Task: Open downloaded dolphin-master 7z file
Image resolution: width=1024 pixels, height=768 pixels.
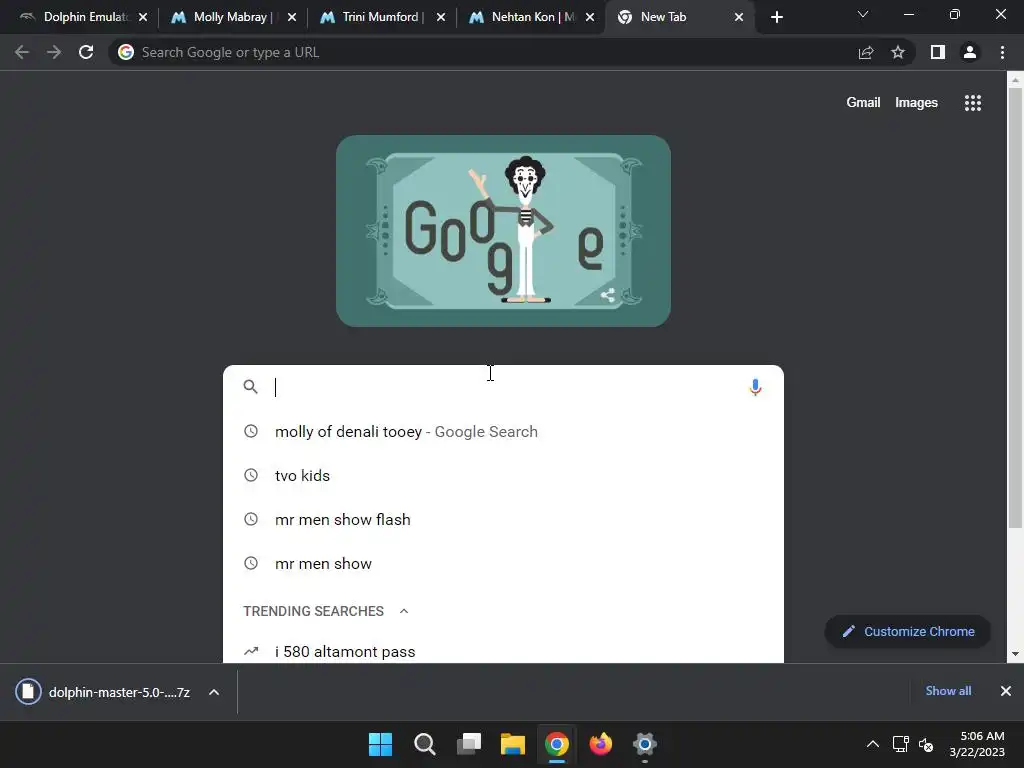Action: [x=104, y=692]
